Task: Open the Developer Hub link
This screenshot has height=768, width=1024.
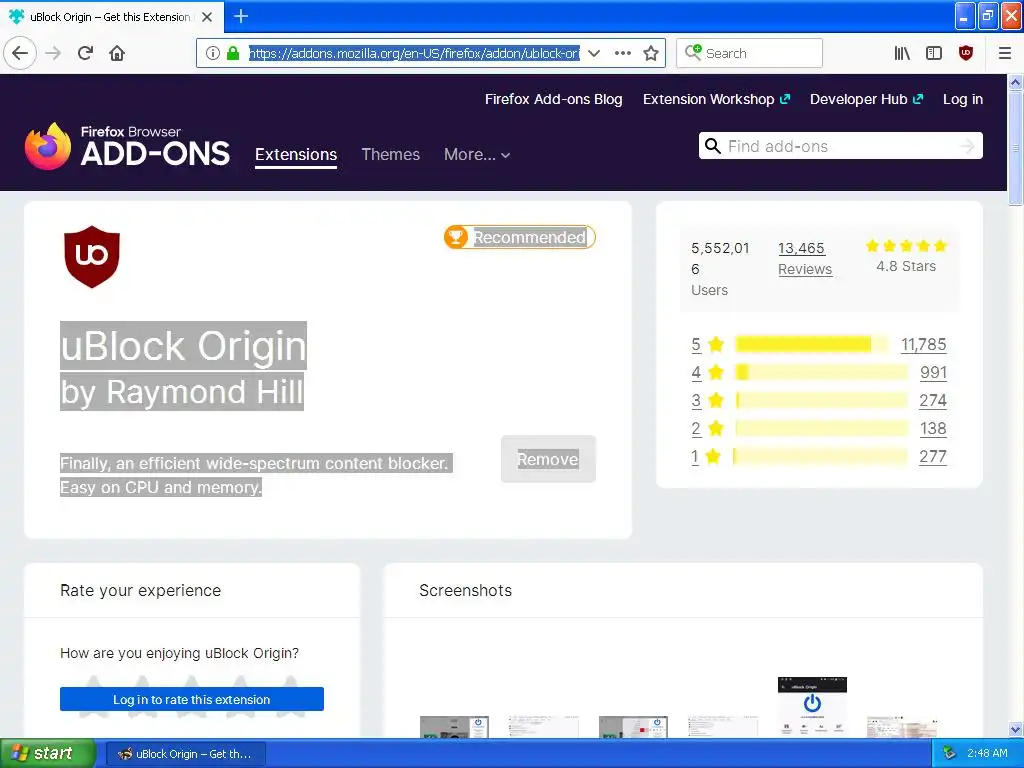Action: click(x=866, y=99)
